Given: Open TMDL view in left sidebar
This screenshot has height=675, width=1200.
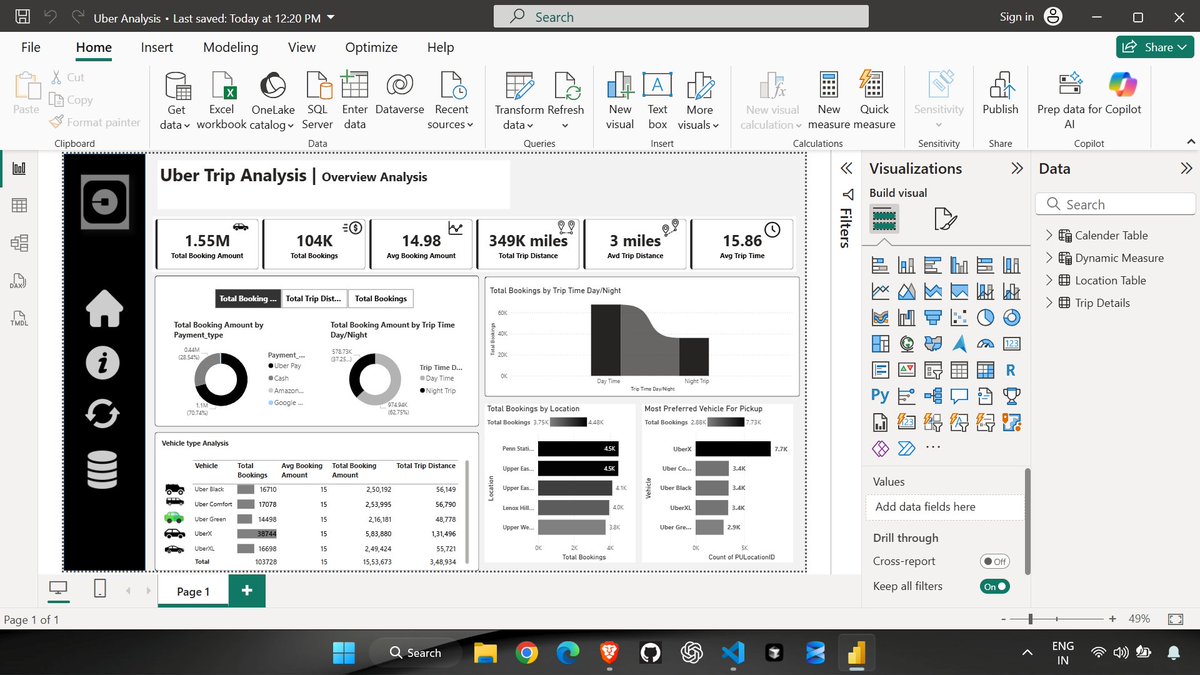Looking at the screenshot, I should [19, 319].
